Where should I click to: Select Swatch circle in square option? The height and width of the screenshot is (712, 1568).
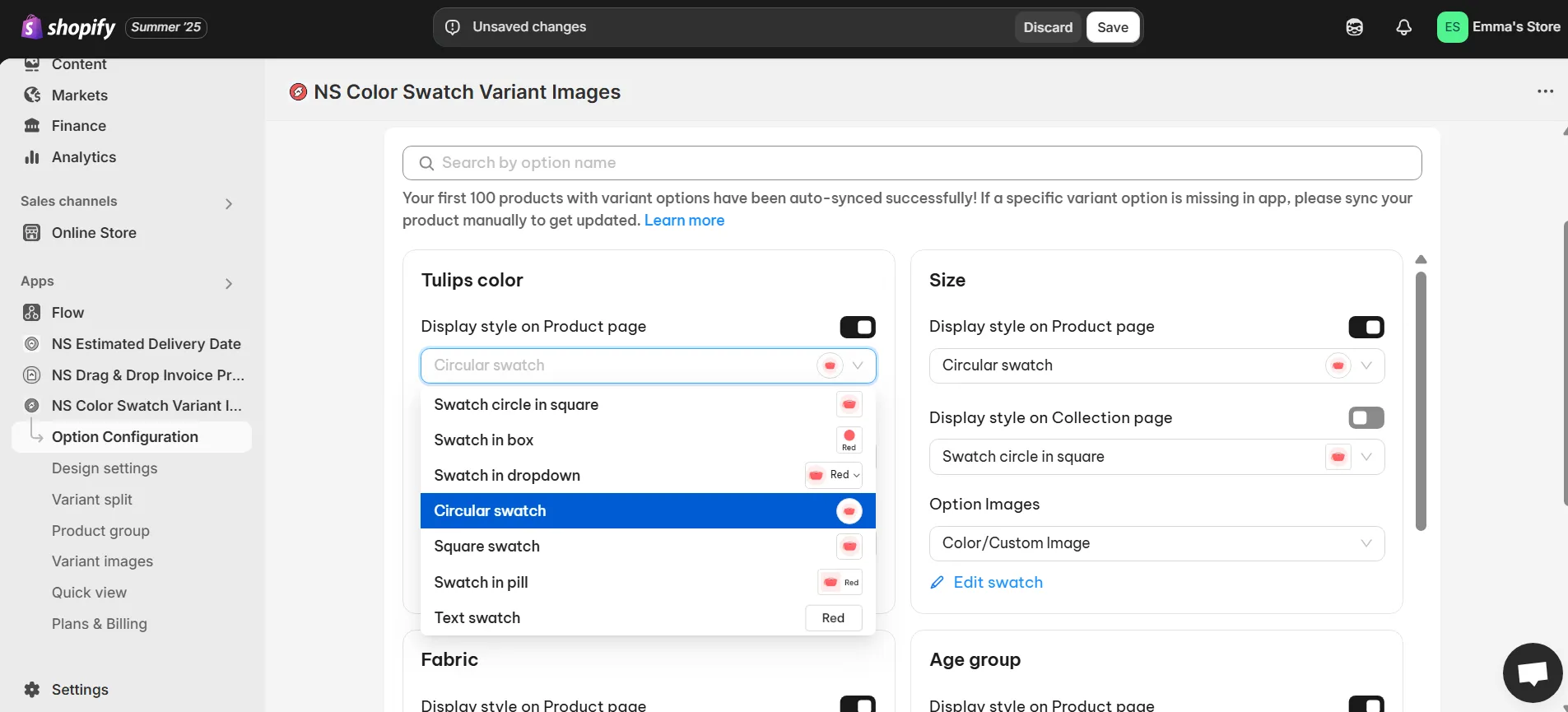point(648,405)
